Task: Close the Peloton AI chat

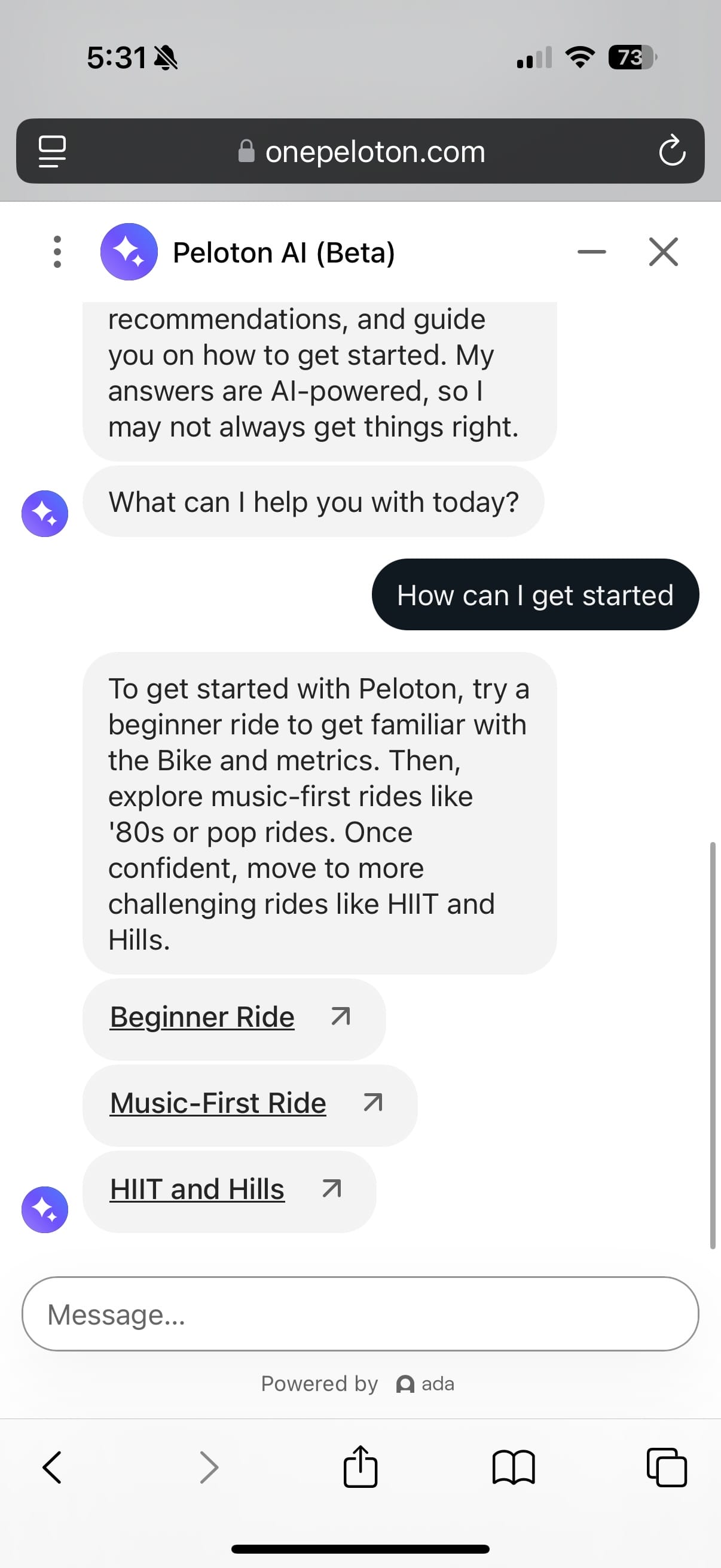Action: pos(663,252)
